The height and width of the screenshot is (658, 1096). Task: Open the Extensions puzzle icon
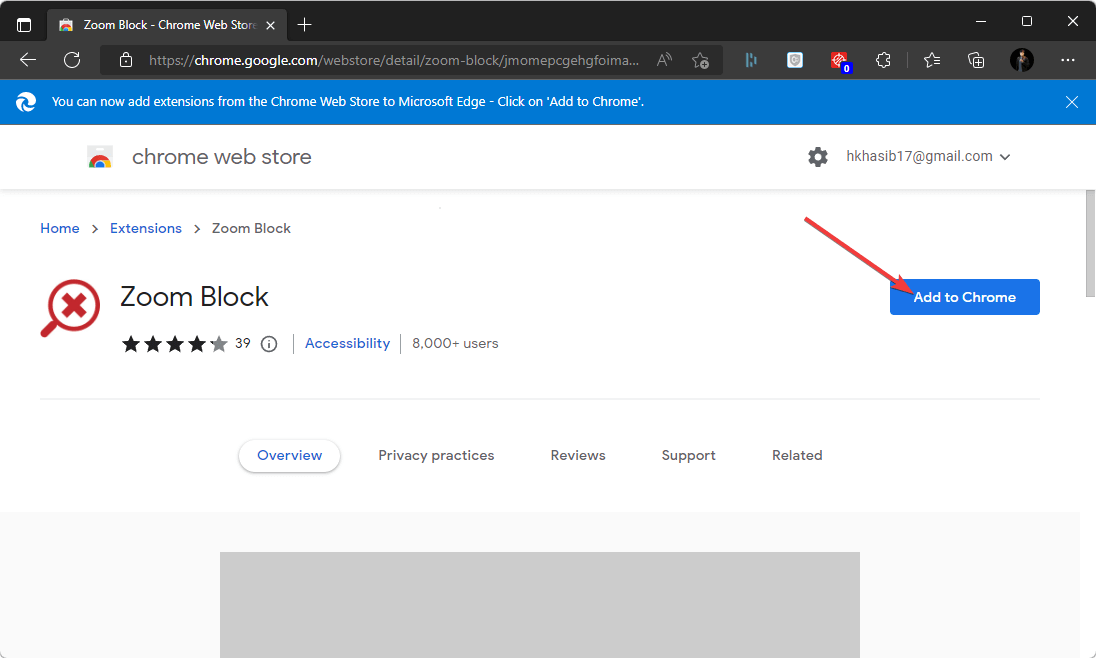point(884,60)
